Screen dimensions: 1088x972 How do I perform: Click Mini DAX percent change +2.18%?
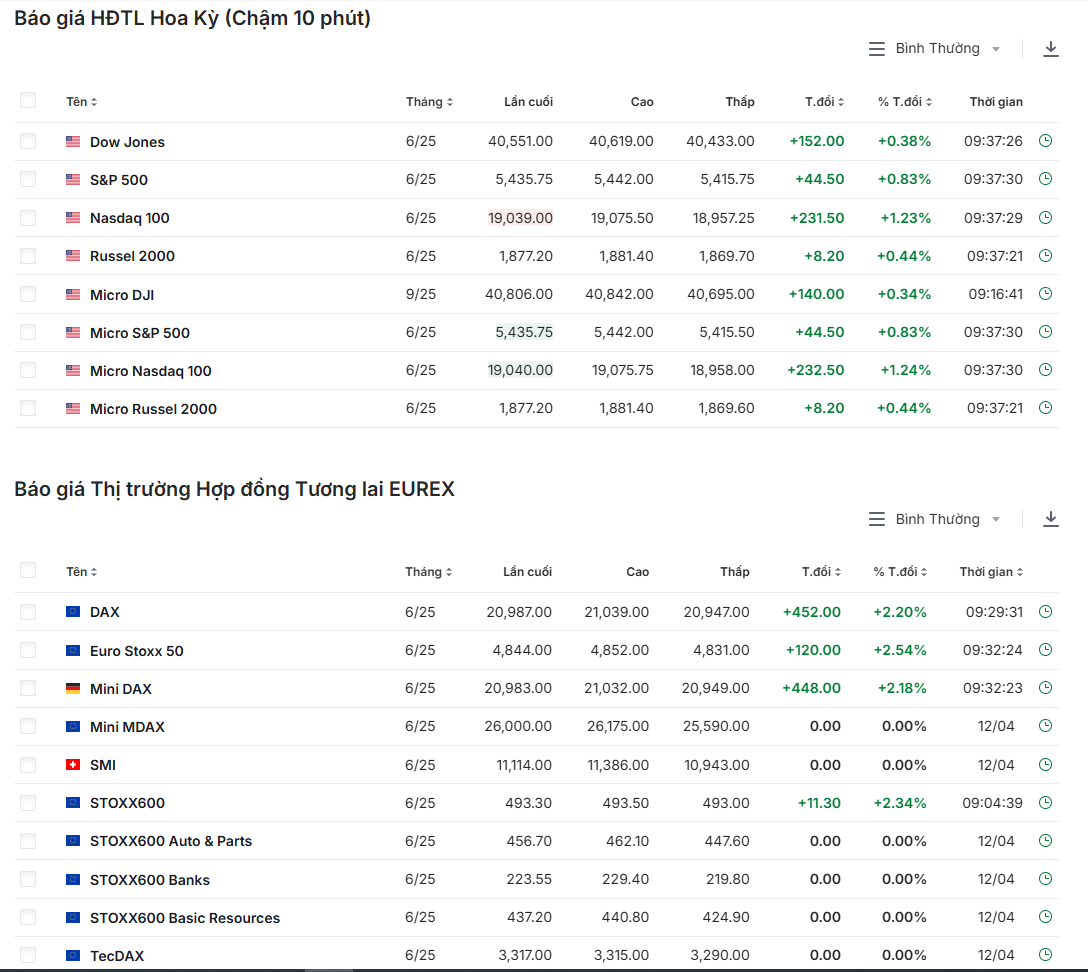point(902,688)
